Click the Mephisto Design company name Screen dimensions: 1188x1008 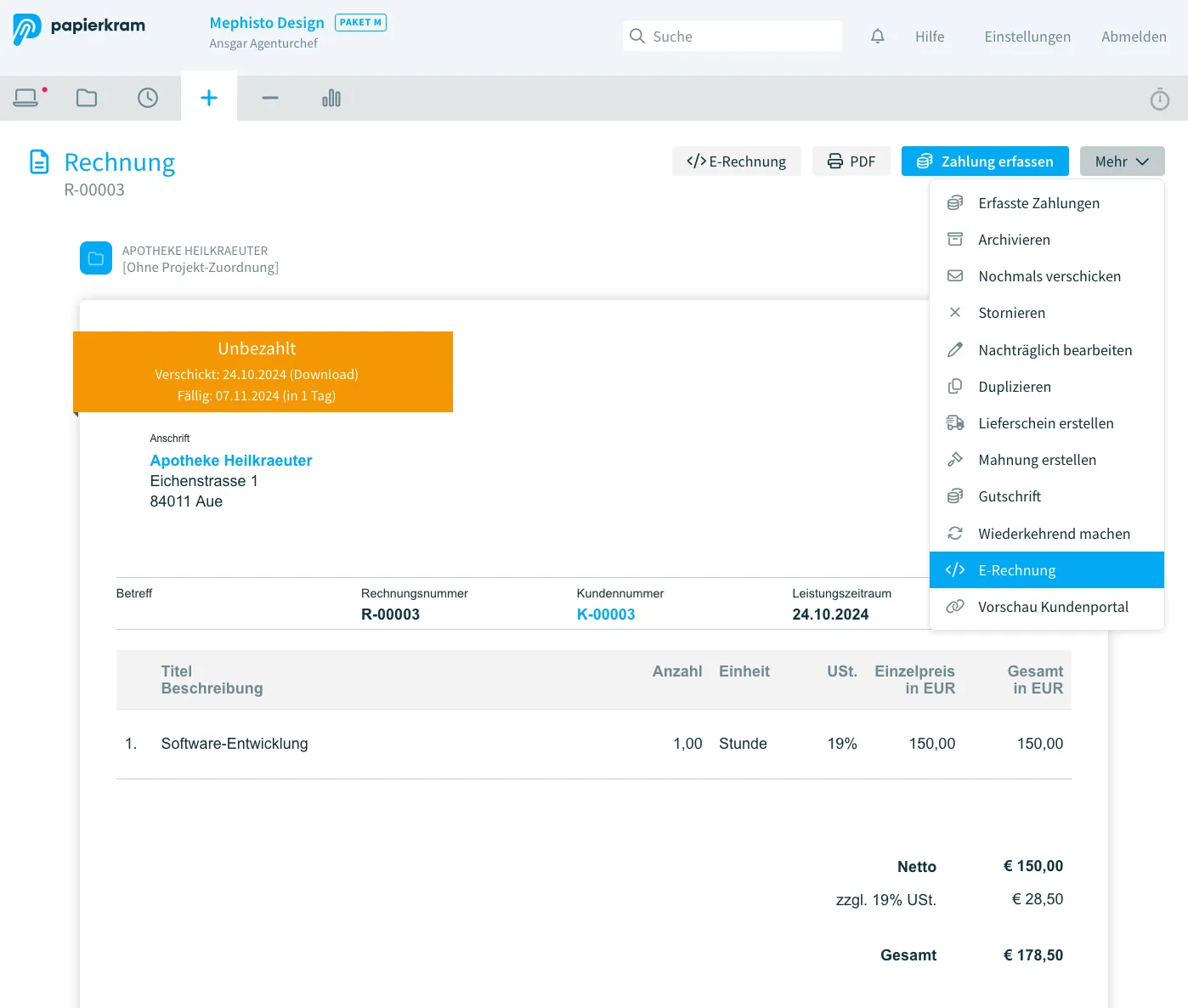pos(267,23)
